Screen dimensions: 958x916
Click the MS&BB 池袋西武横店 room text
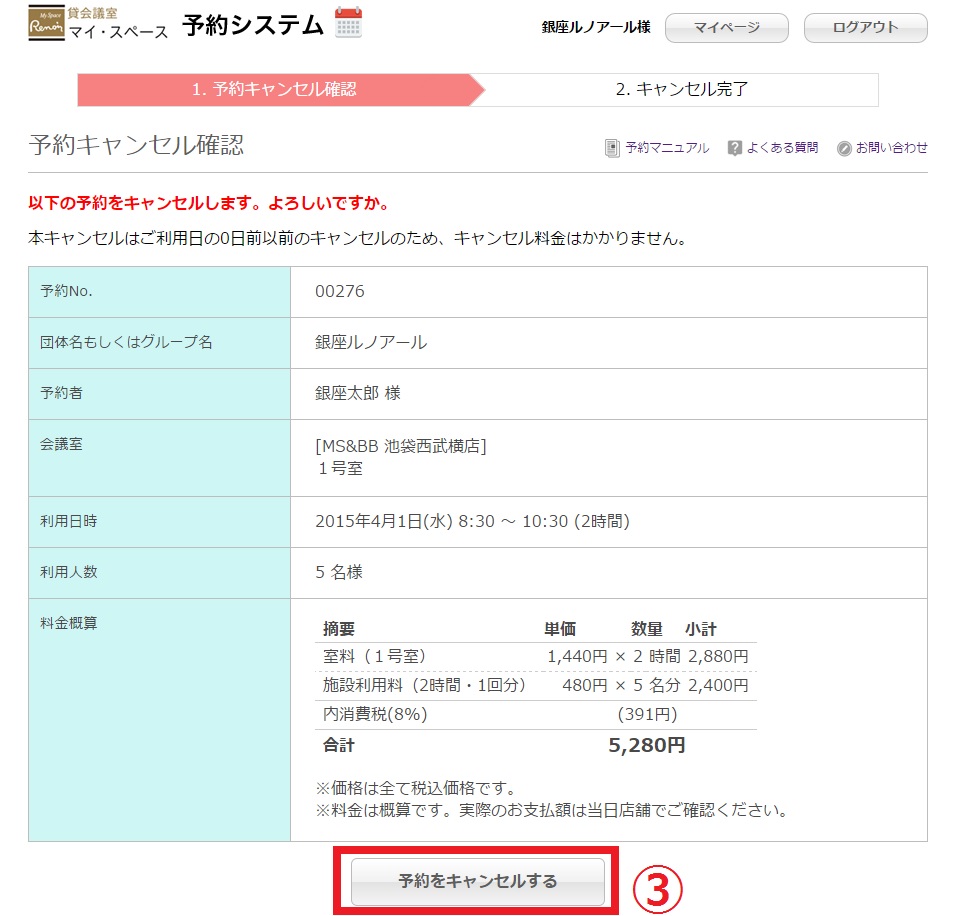click(400, 446)
